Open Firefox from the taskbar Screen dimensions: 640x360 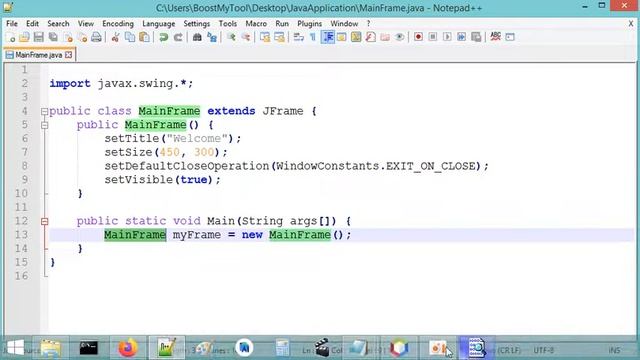(x=128, y=348)
